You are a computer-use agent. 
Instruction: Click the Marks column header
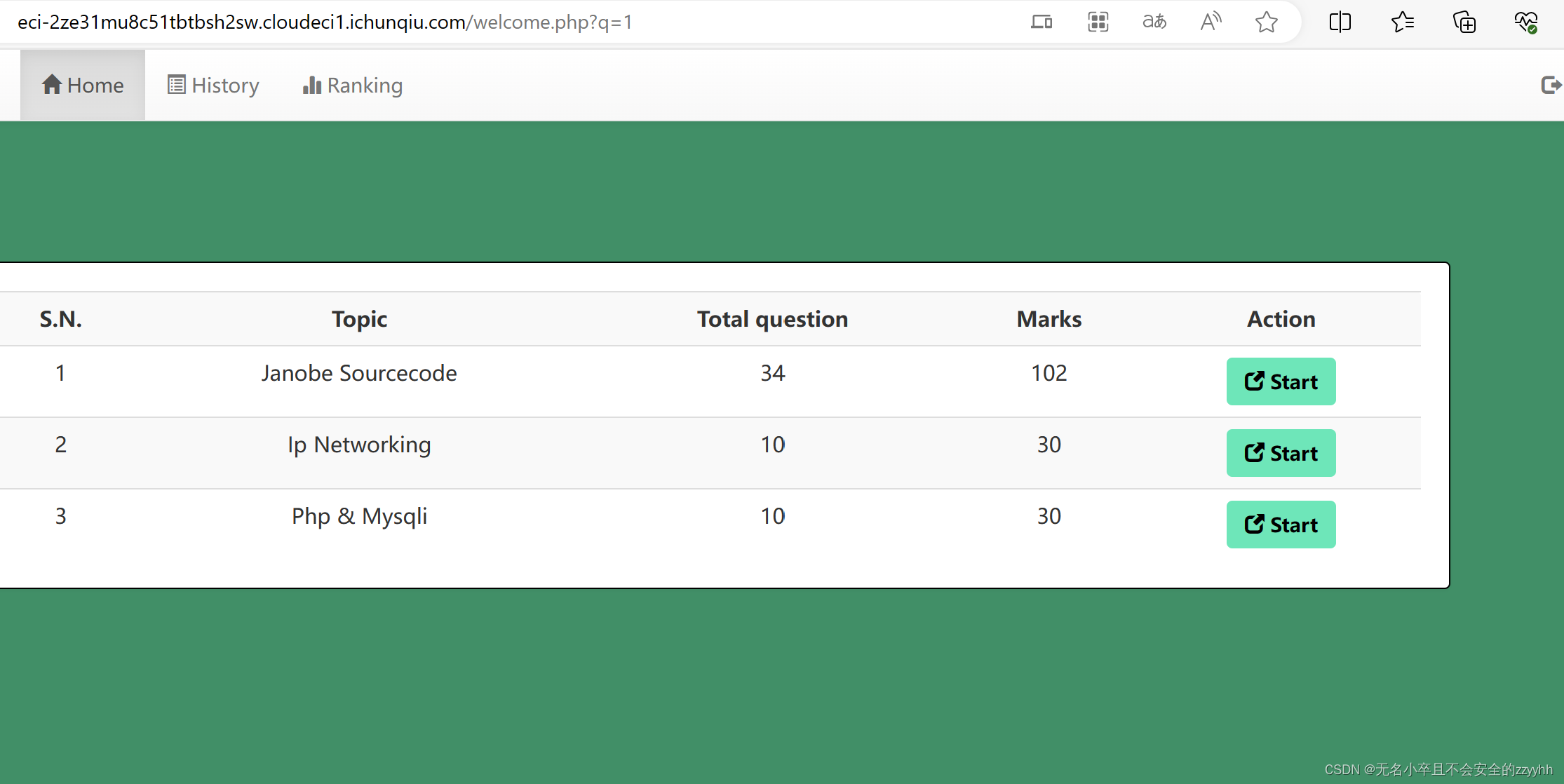click(x=1049, y=319)
